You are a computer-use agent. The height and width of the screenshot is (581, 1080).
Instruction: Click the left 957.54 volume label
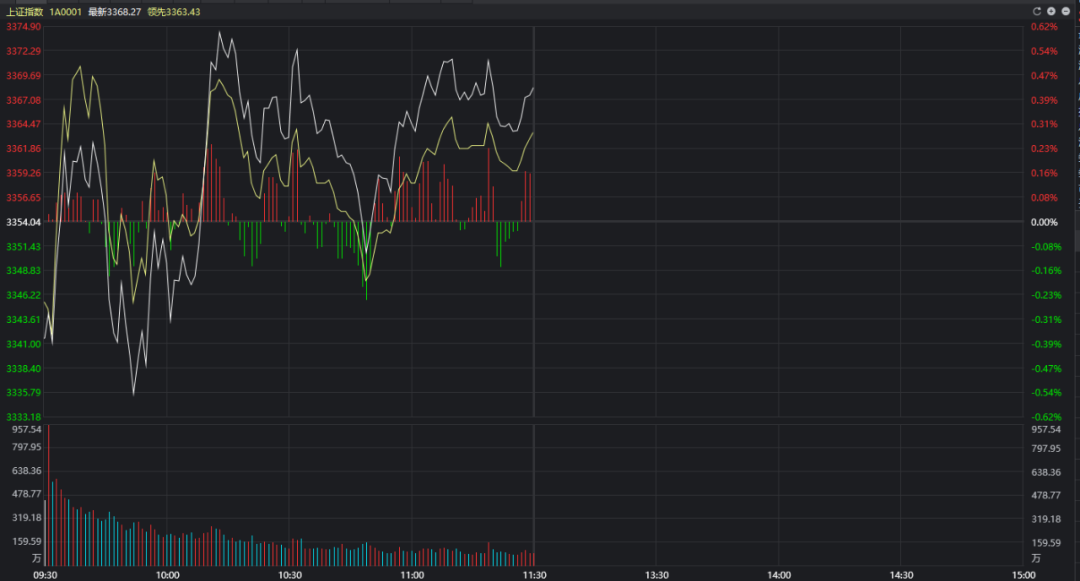[x=27, y=430]
